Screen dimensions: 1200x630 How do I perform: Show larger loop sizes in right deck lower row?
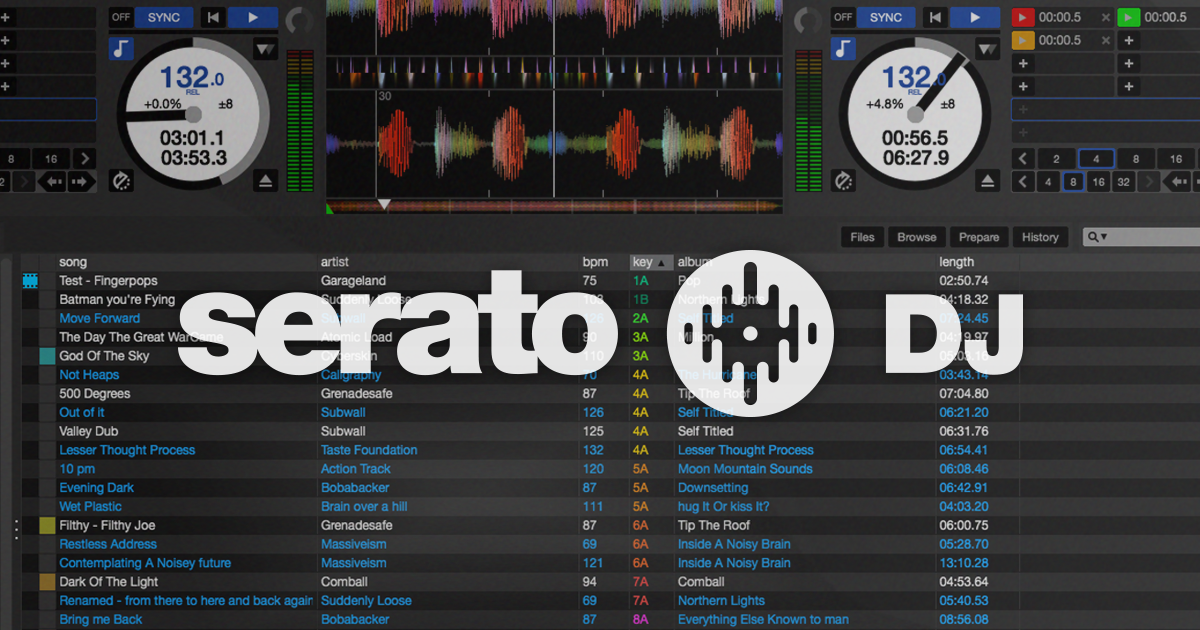click(1150, 181)
